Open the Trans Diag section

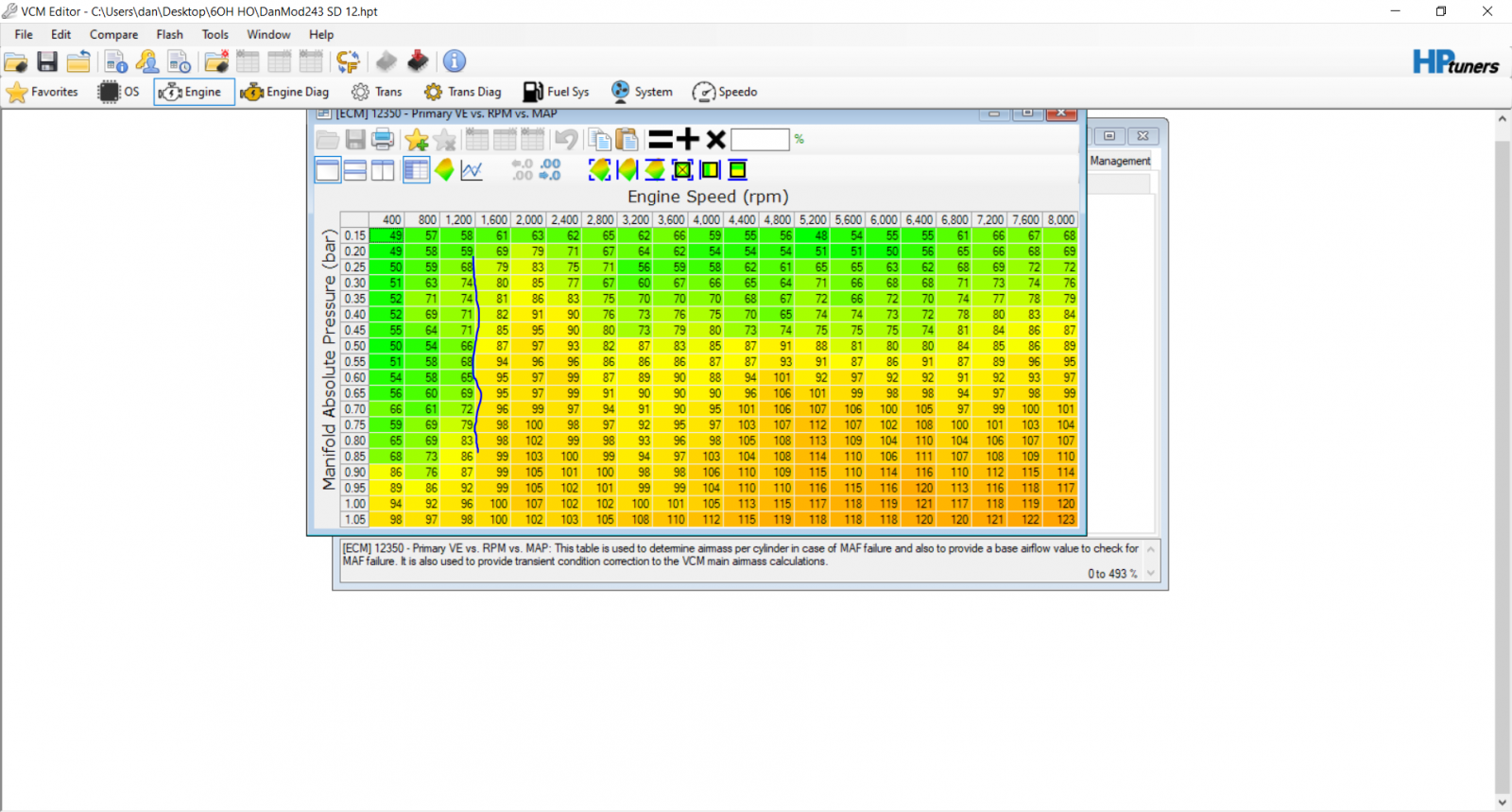pyautogui.click(x=462, y=92)
